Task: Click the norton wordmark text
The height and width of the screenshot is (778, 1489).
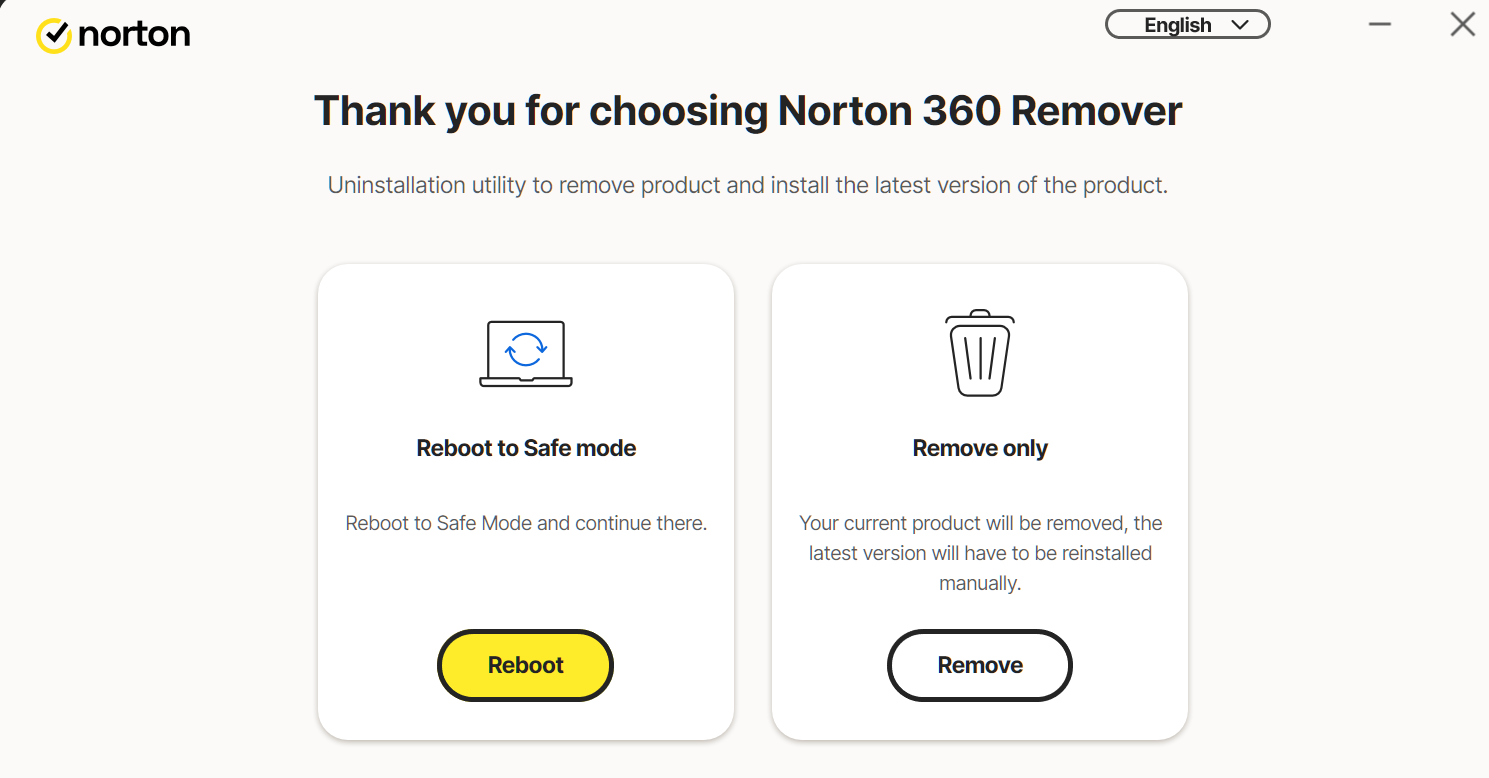Action: point(134,34)
